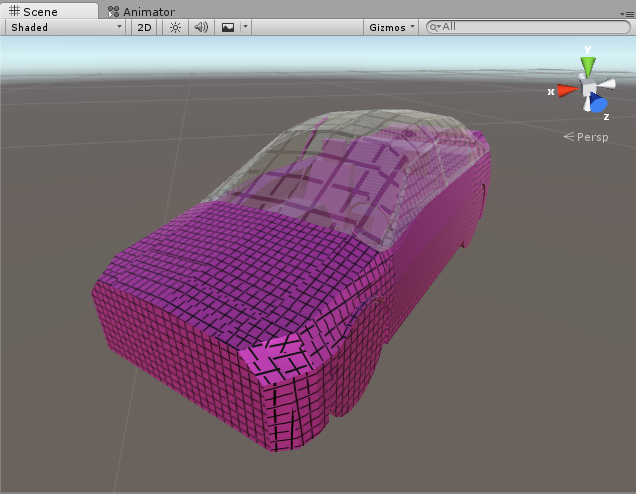Click the green Y axis cone
This screenshot has width=636, height=494.
(x=588, y=66)
